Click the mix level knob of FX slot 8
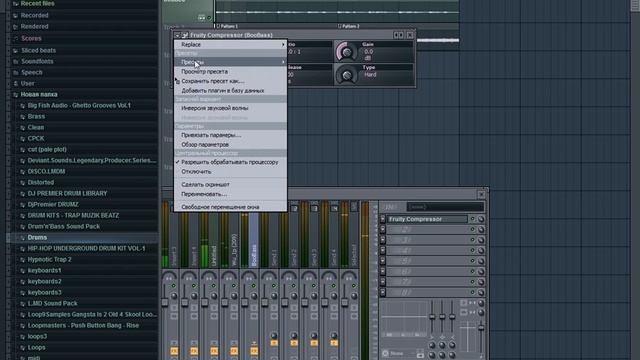This screenshot has width=640, height=360. click(481, 292)
